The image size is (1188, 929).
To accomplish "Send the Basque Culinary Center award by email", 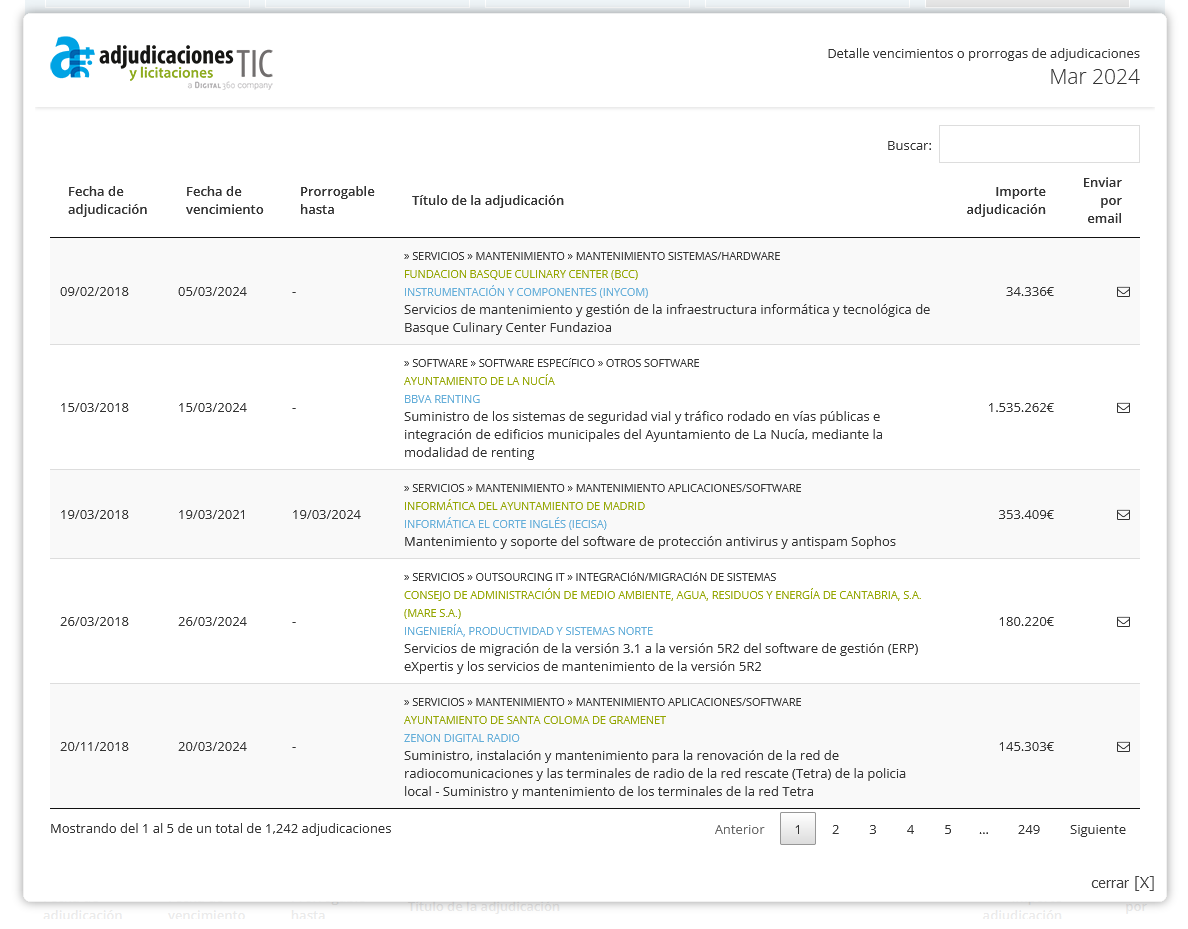I will [x=1123, y=292].
